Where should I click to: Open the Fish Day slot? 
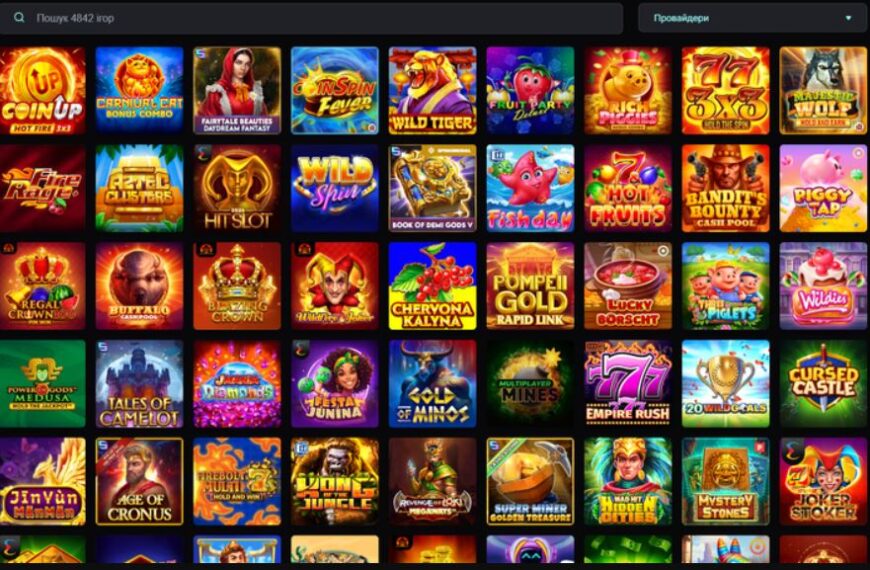pyautogui.click(x=530, y=188)
